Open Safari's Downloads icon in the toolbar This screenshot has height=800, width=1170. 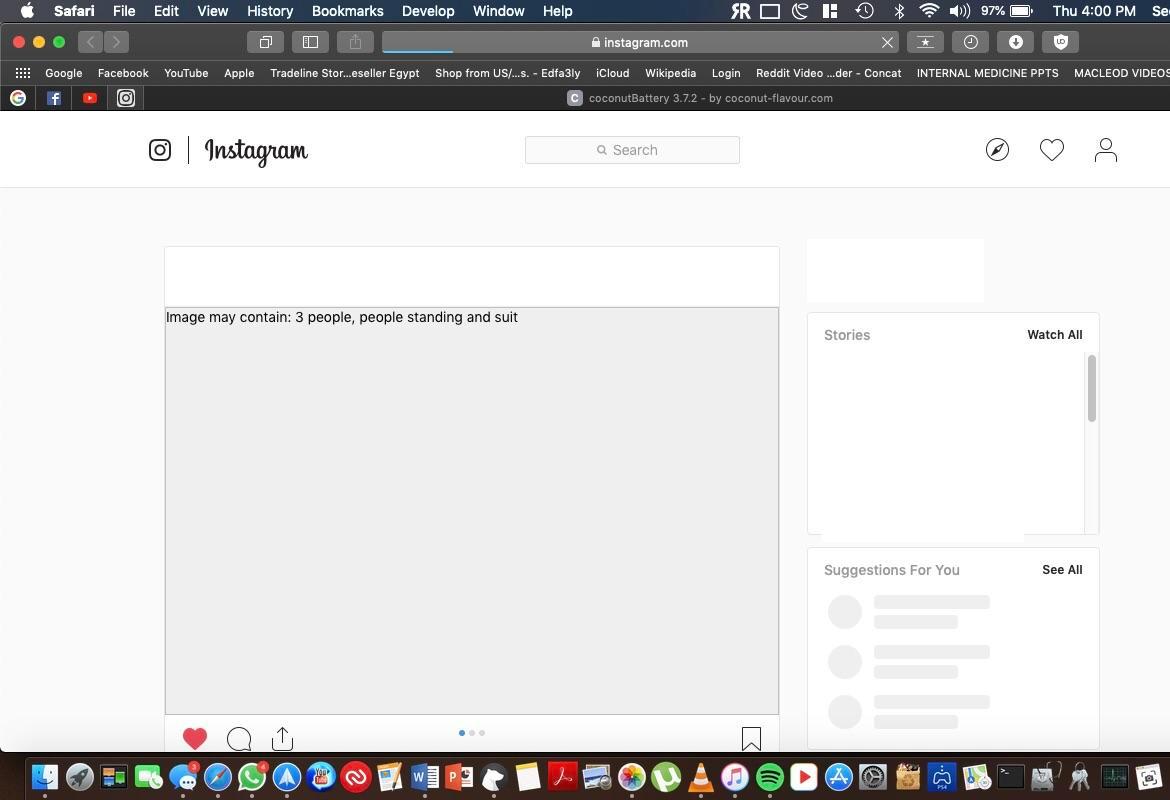(x=1015, y=41)
